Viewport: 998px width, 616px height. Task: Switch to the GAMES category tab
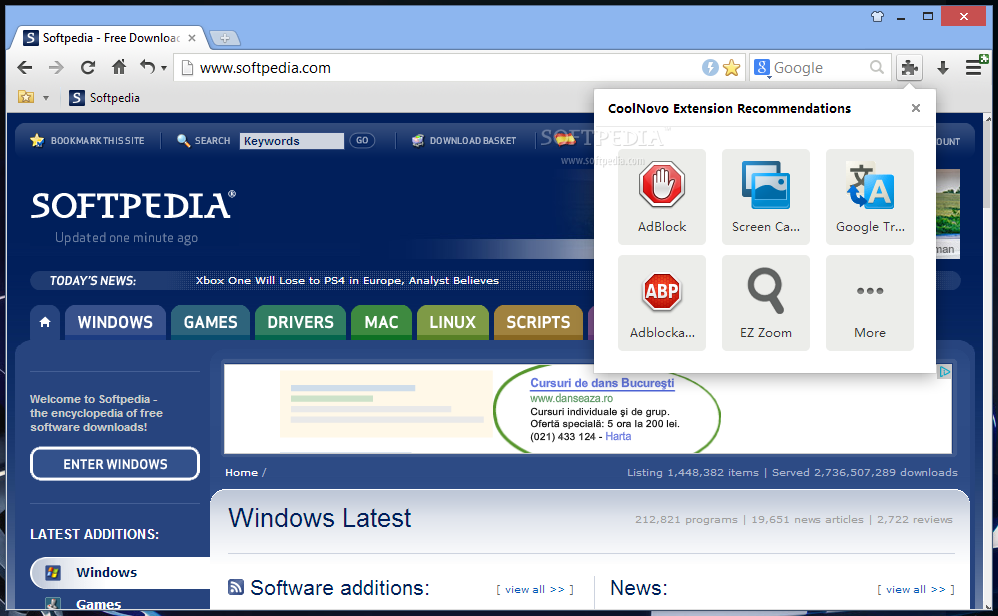pos(210,322)
